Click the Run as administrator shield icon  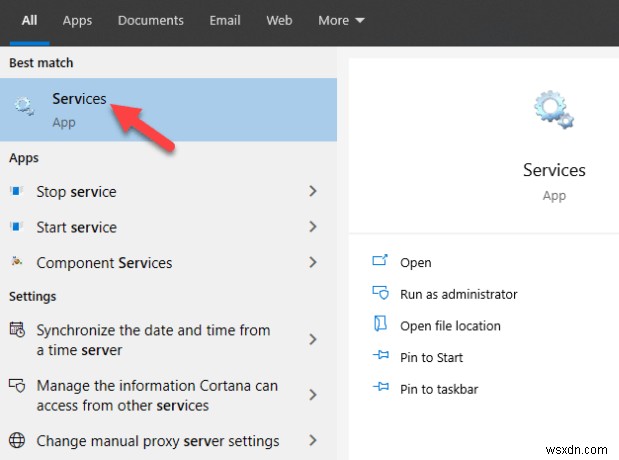pyautogui.click(x=380, y=294)
